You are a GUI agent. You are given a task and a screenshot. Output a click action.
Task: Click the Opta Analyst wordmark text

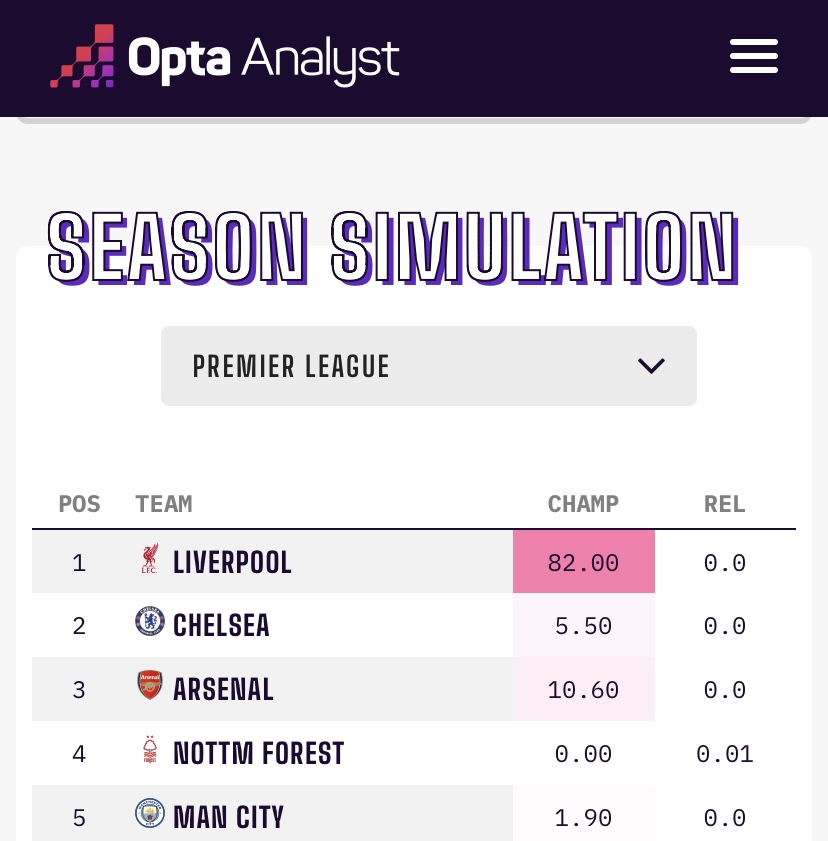263,58
